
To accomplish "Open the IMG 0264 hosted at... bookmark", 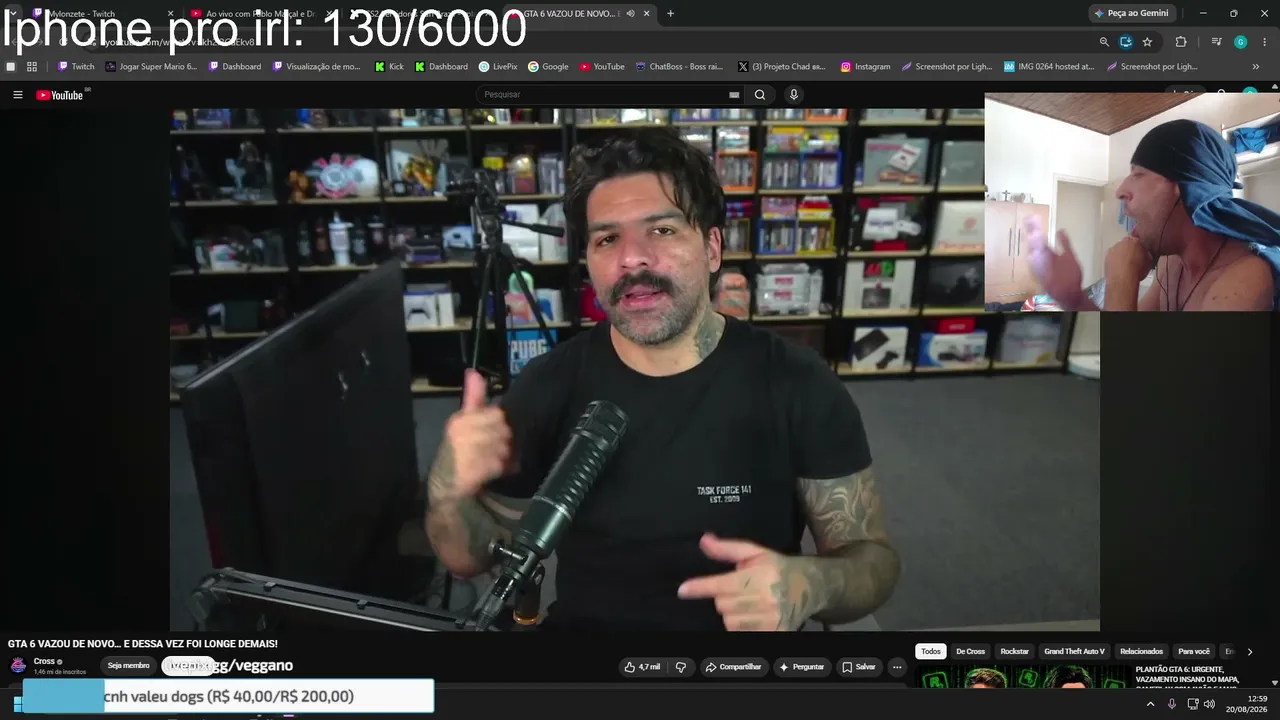I will pos(1049,67).
